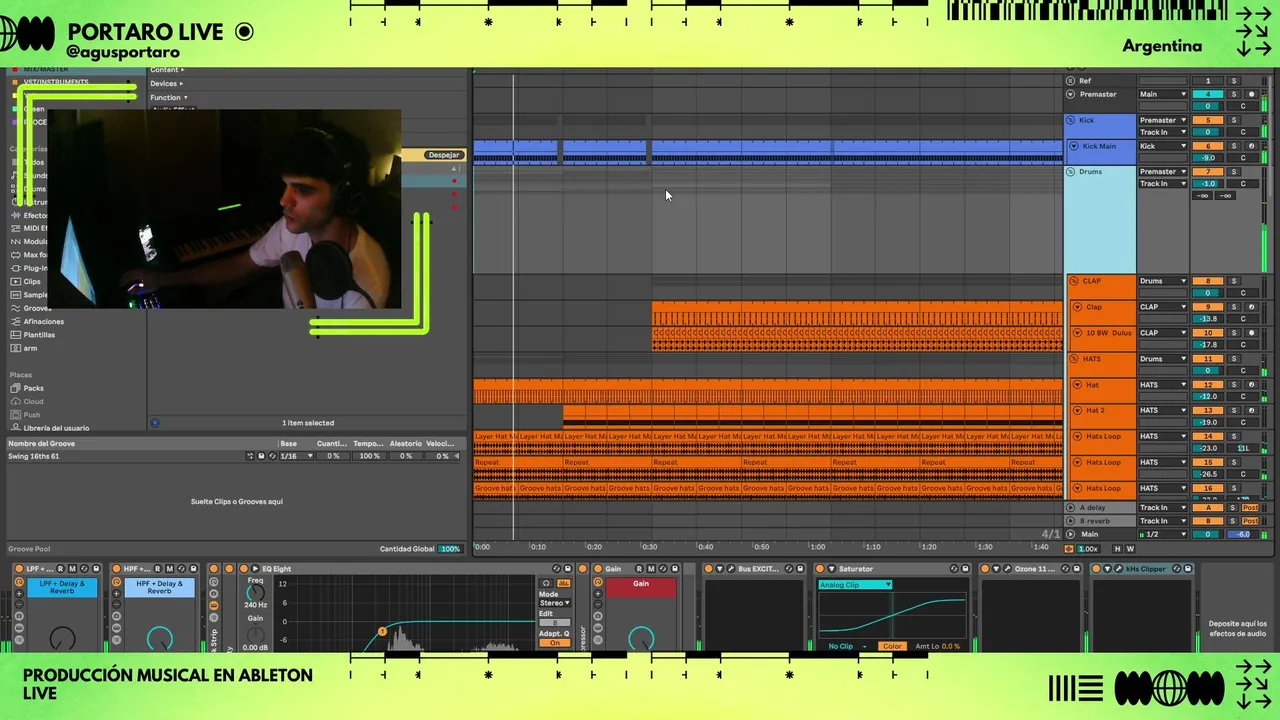Viewport: 1280px width, 720px height.
Task: Open the Saturator Analog Clip curve dropdown
Action: point(855,585)
